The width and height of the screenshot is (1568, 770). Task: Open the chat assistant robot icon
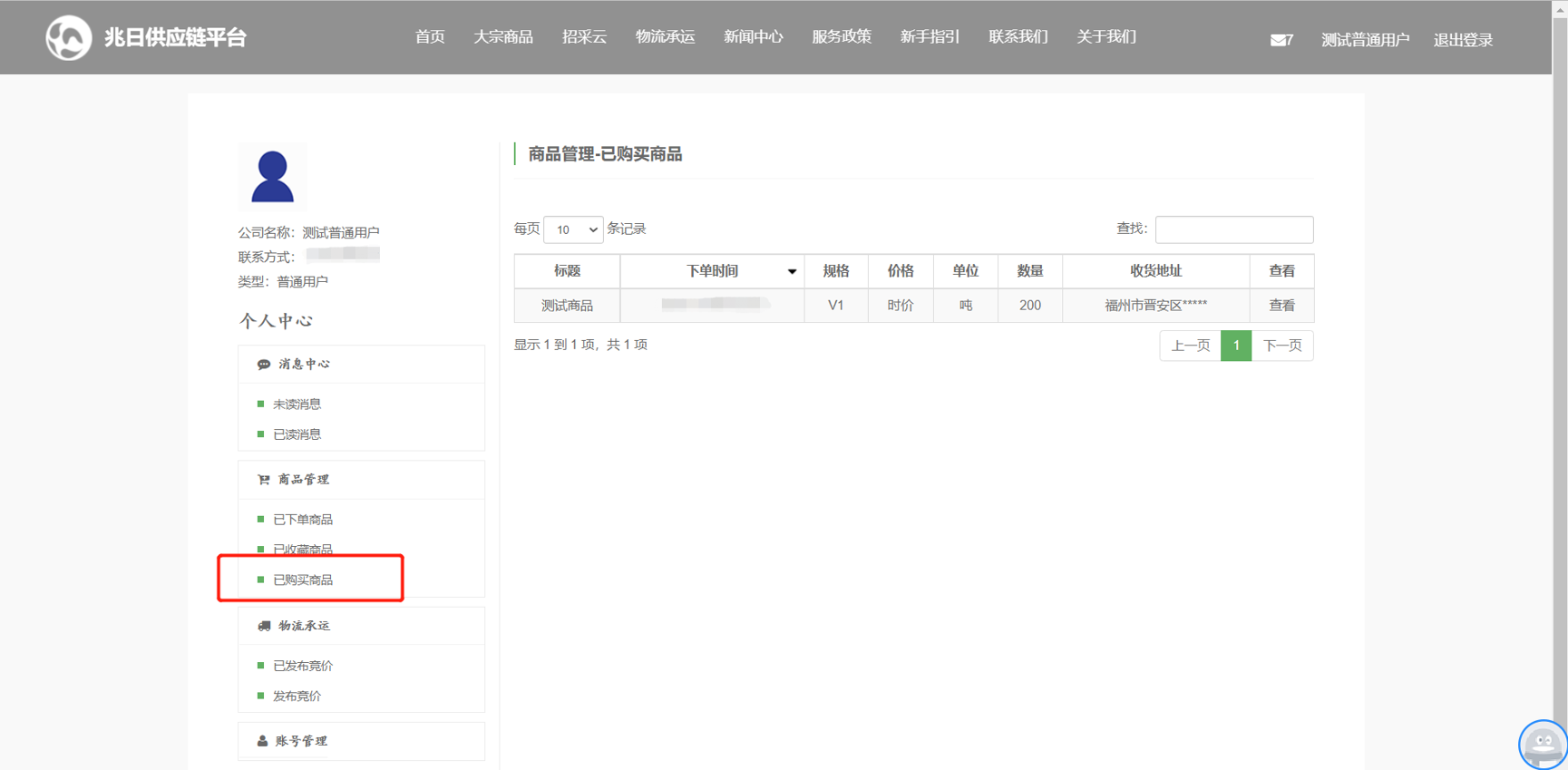coord(1543,745)
